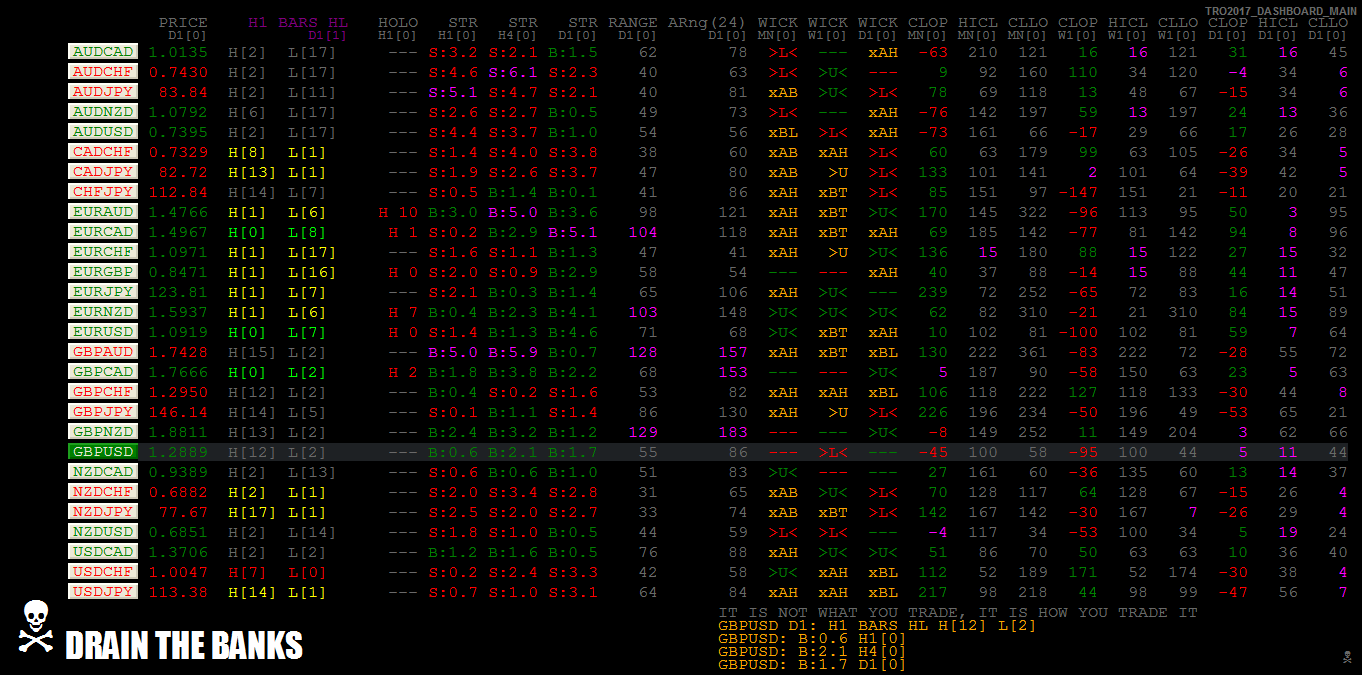The width and height of the screenshot is (1362, 675).
Task: Click the TRO2017_DASHBOARD_MAIN label
Action: point(1280,11)
